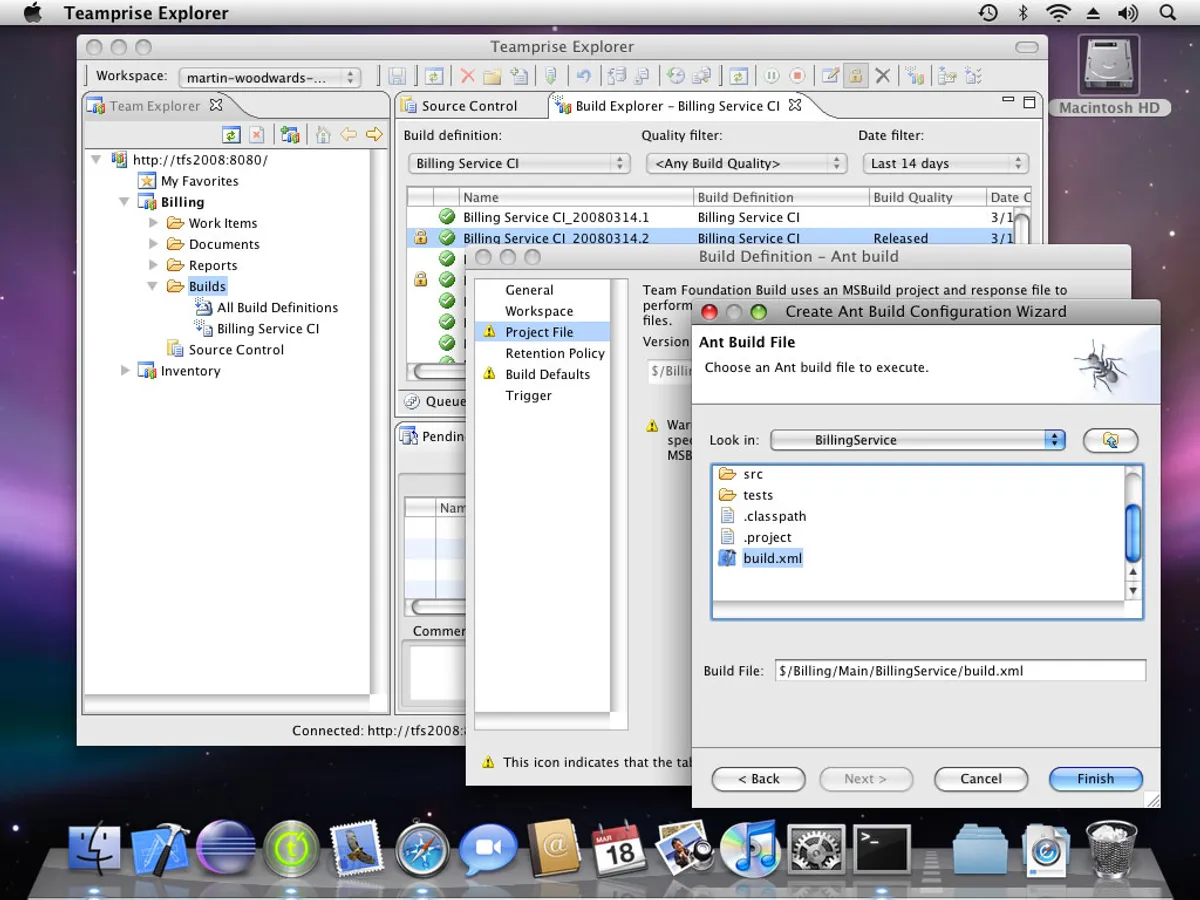
Task: Click the up-folder button beside Look in
Action: click(1110, 440)
